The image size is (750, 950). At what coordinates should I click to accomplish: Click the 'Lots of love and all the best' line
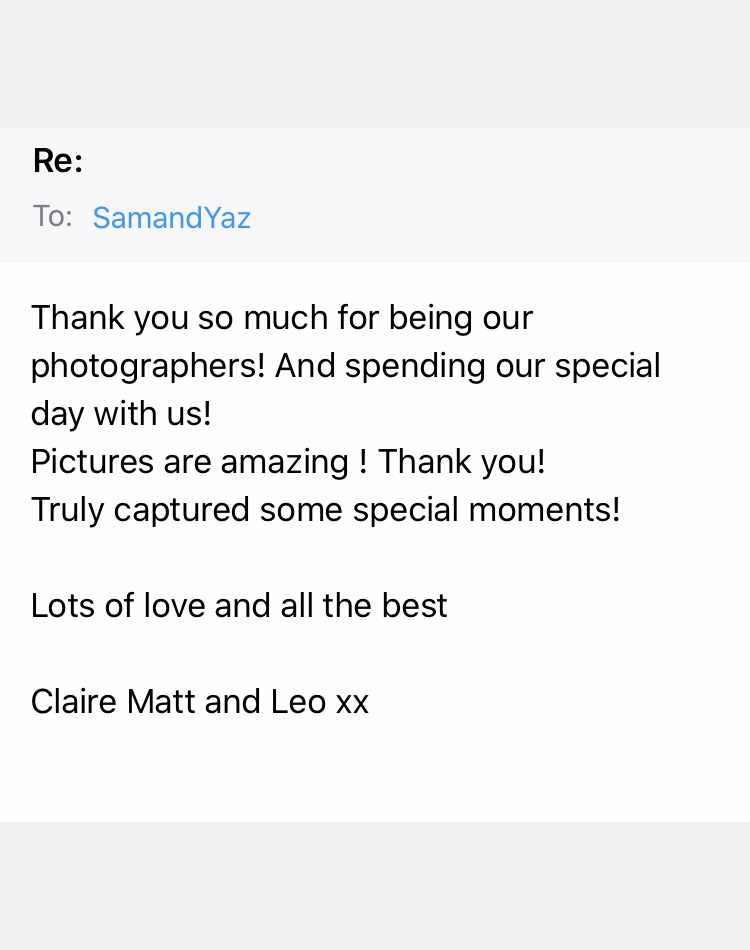pyautogui.click(x=239, y=605)
